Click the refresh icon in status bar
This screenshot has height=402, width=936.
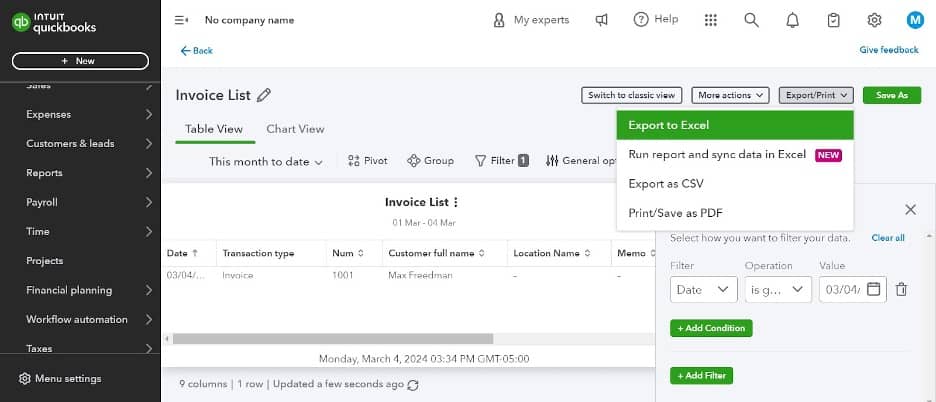tap(413, 384)
